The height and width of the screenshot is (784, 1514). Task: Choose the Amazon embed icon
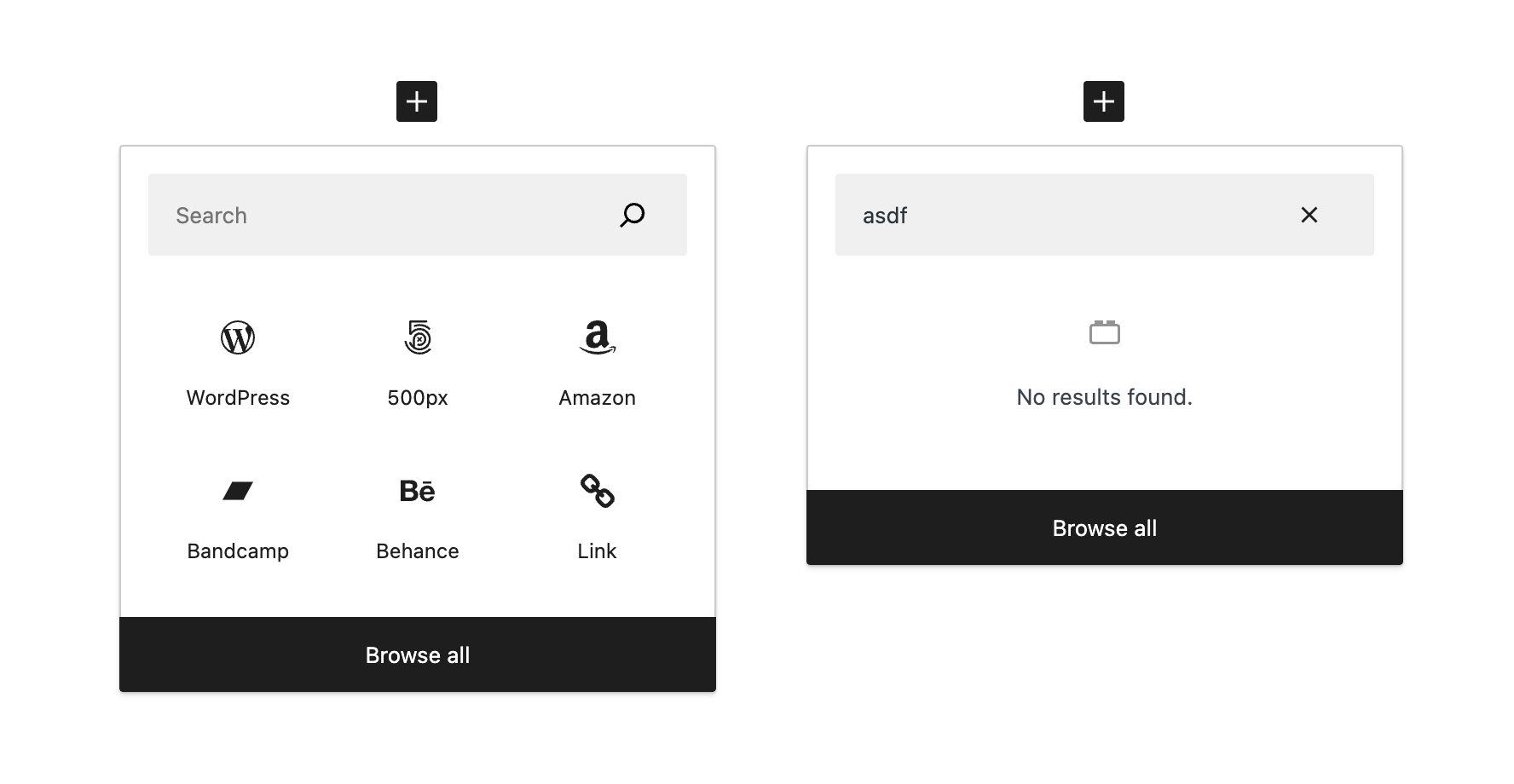(x=597, y=337)
